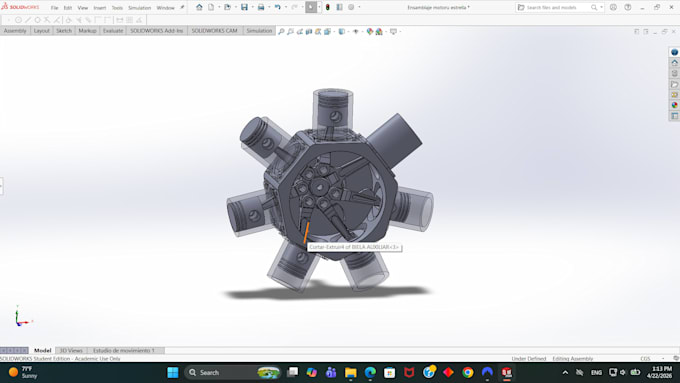
Task: Click in Search files and models field
Action: point(552,7)
